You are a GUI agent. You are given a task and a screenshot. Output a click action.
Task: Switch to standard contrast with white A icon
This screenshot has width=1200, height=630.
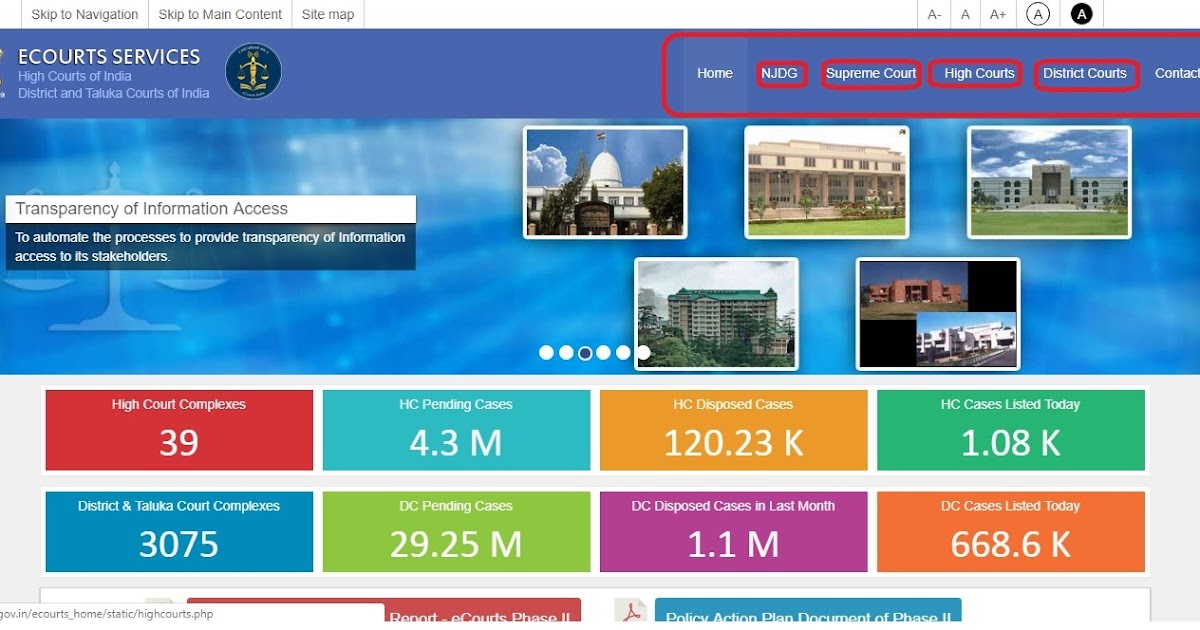pos(1038,14)
